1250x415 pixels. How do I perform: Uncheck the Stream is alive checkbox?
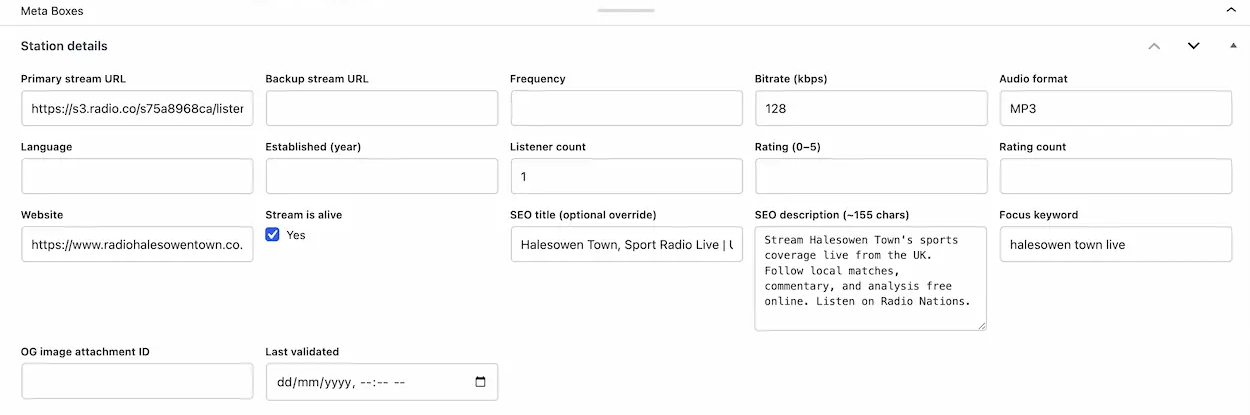pos(272,235)
